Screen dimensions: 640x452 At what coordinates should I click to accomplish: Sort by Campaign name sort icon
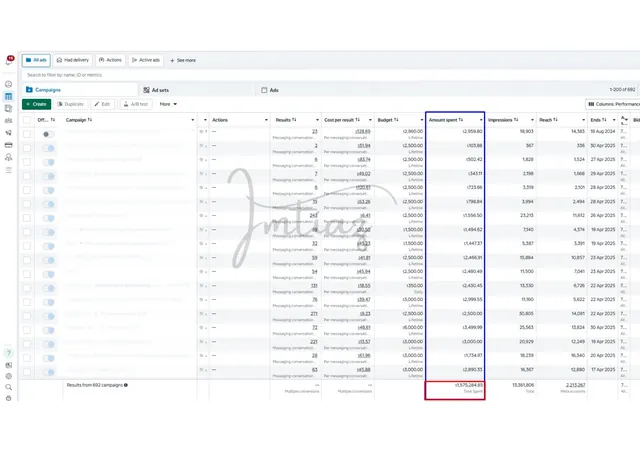point(89,120)
